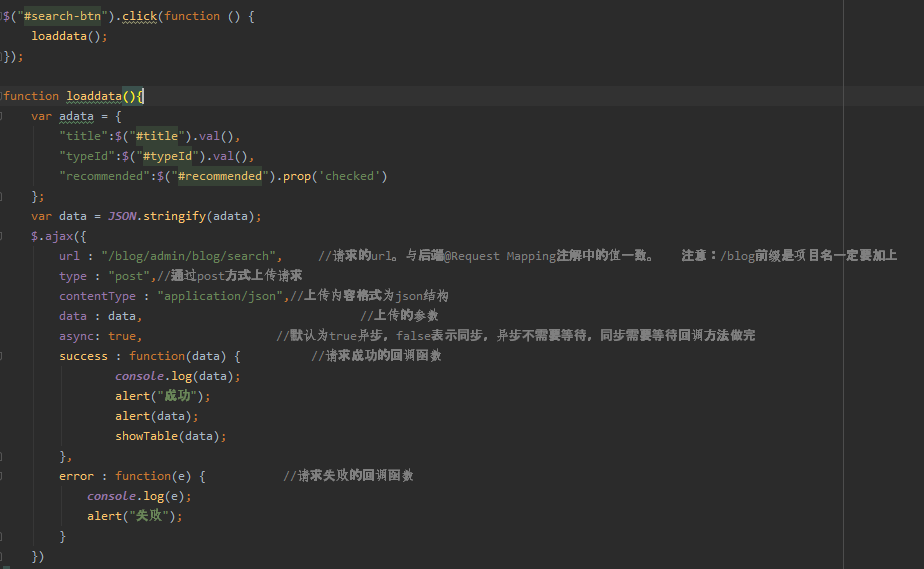Click the "/blog/admin/blog/search" string
The image size is (924, 569).
tap(189, 256)
